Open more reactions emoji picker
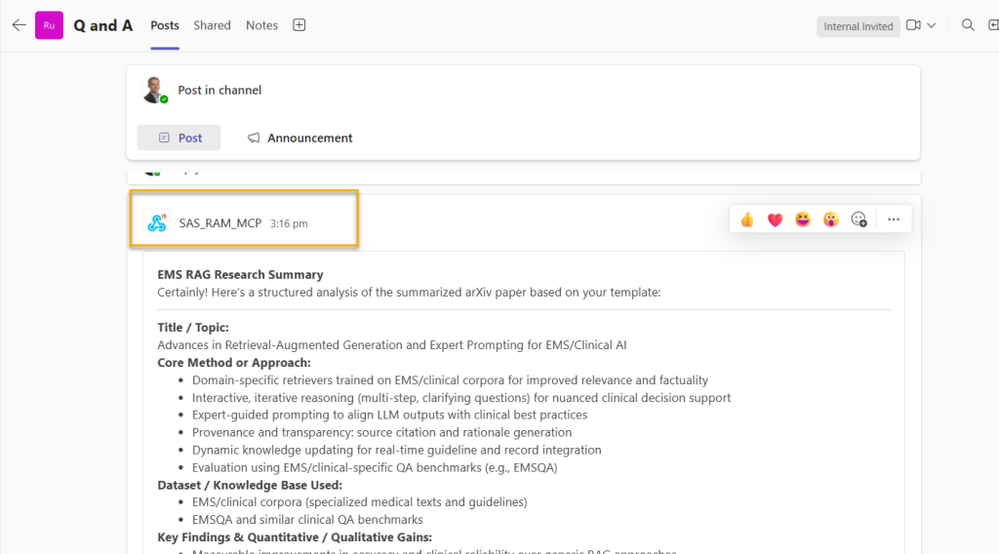The image size is (999, 554). 859,220
